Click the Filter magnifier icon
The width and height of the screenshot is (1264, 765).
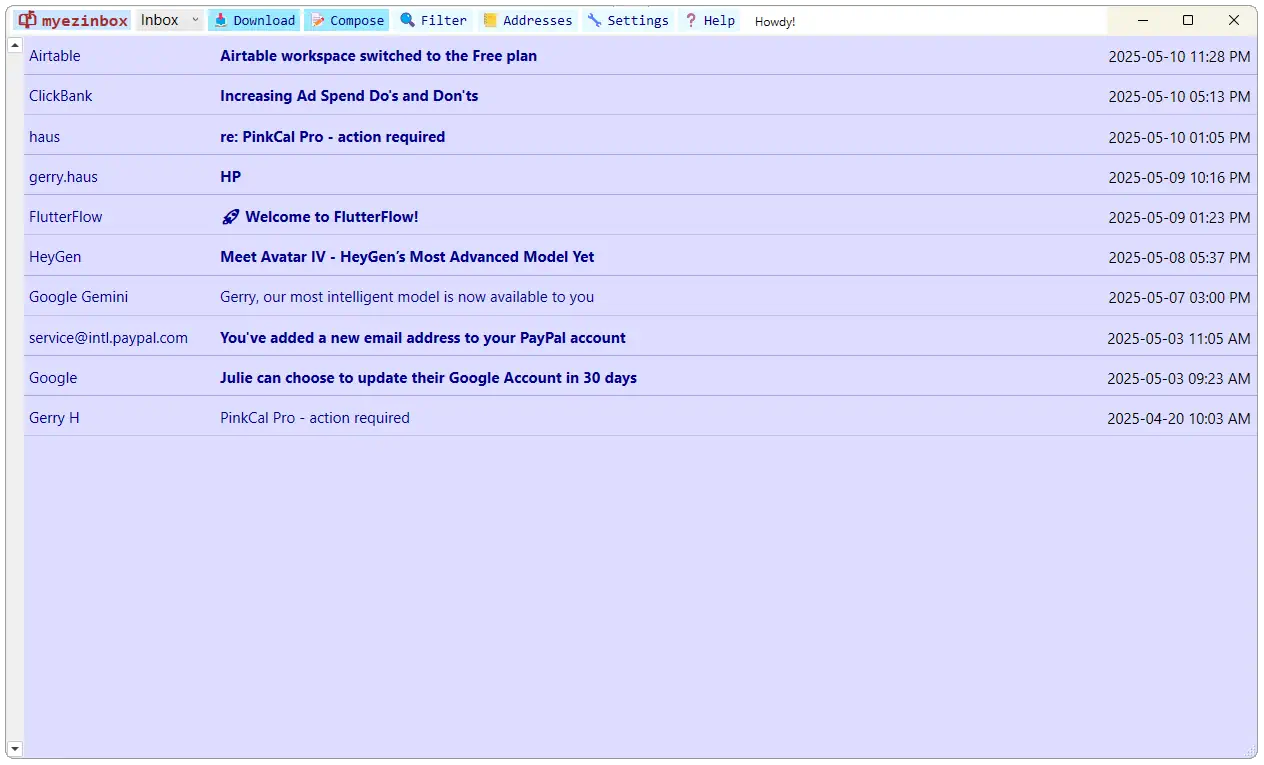coord(407,20)
